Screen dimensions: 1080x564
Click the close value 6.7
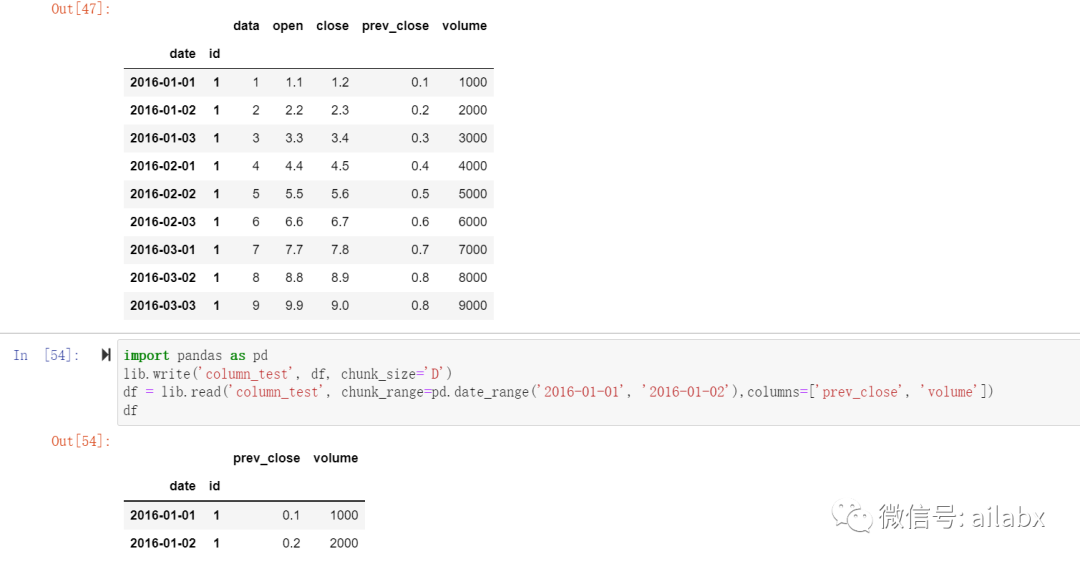pos(340,222)
